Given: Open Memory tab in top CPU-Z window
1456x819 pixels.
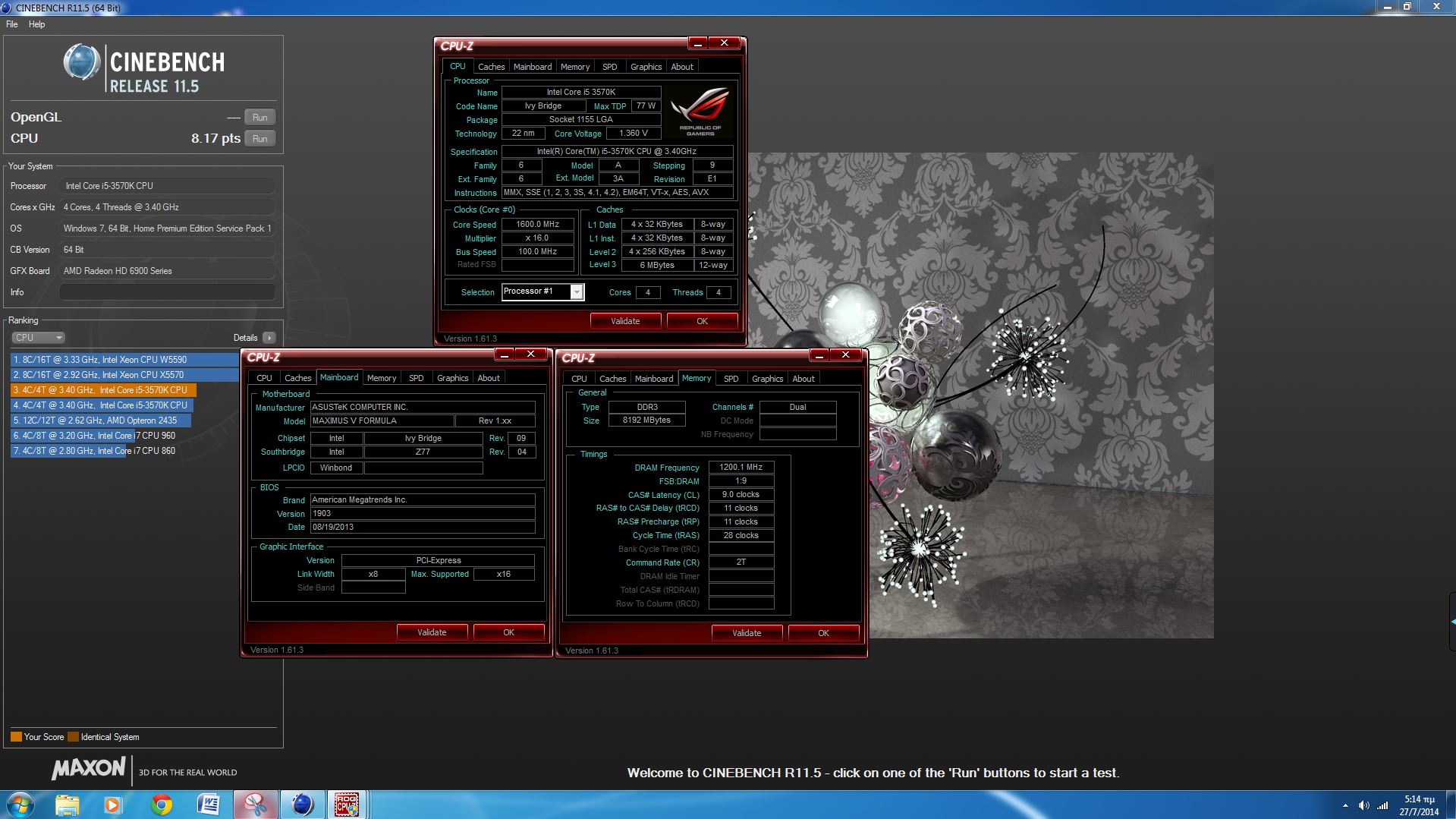Looking at the screenshot, I should coord(575,67).
